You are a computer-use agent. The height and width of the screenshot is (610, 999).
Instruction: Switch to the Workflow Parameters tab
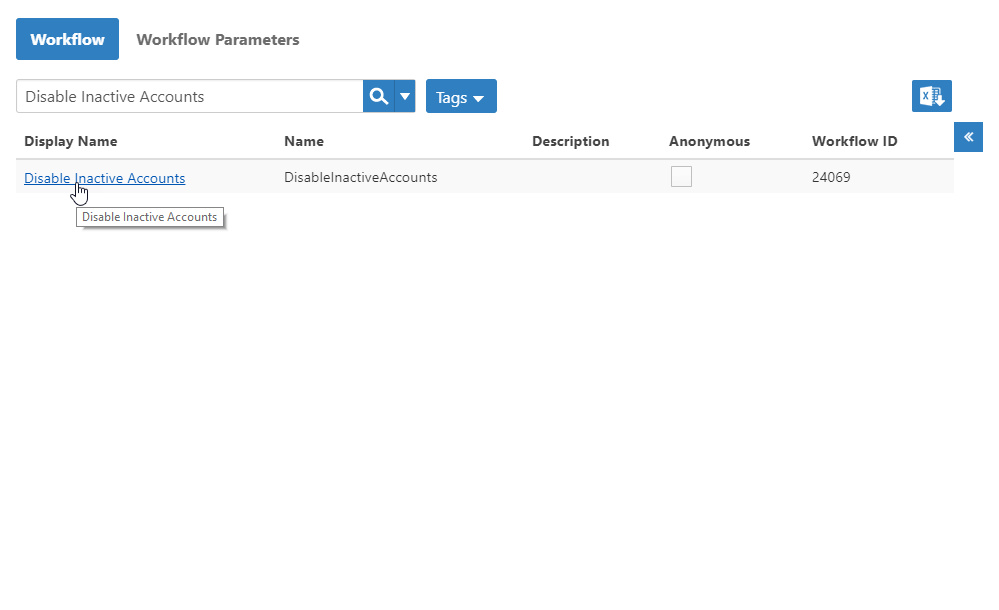pyautogui.click(x=218, y=39)
